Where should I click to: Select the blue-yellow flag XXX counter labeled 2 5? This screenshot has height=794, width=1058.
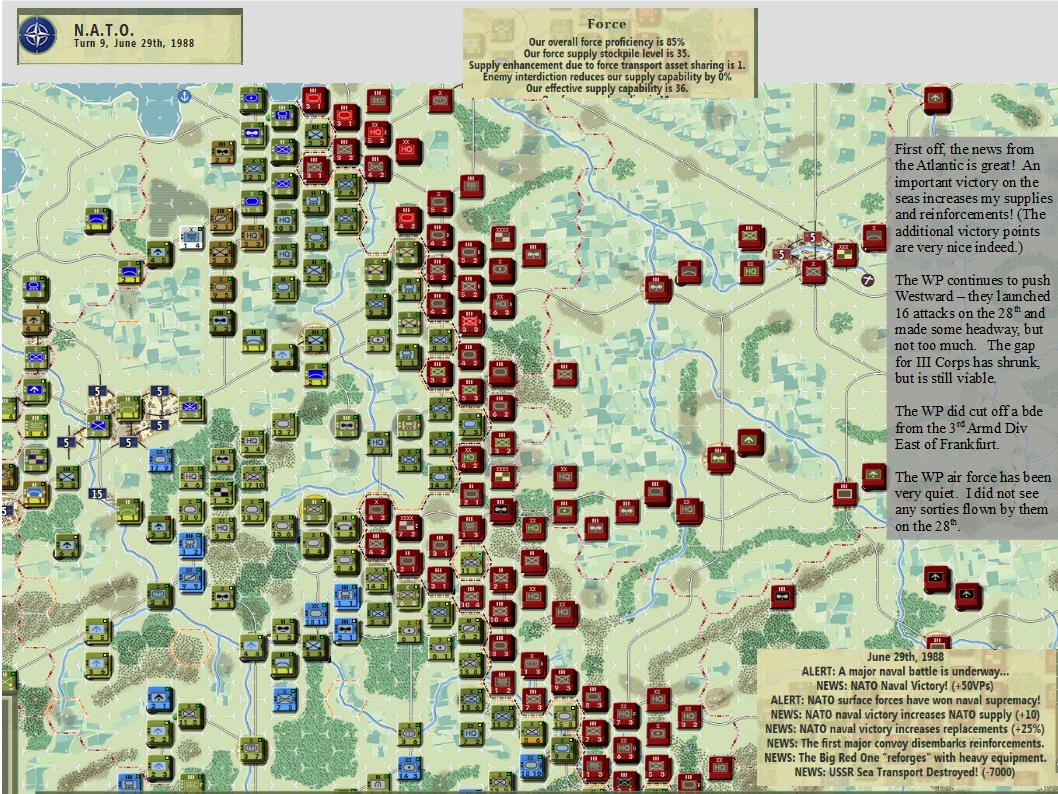click(35, 459)
